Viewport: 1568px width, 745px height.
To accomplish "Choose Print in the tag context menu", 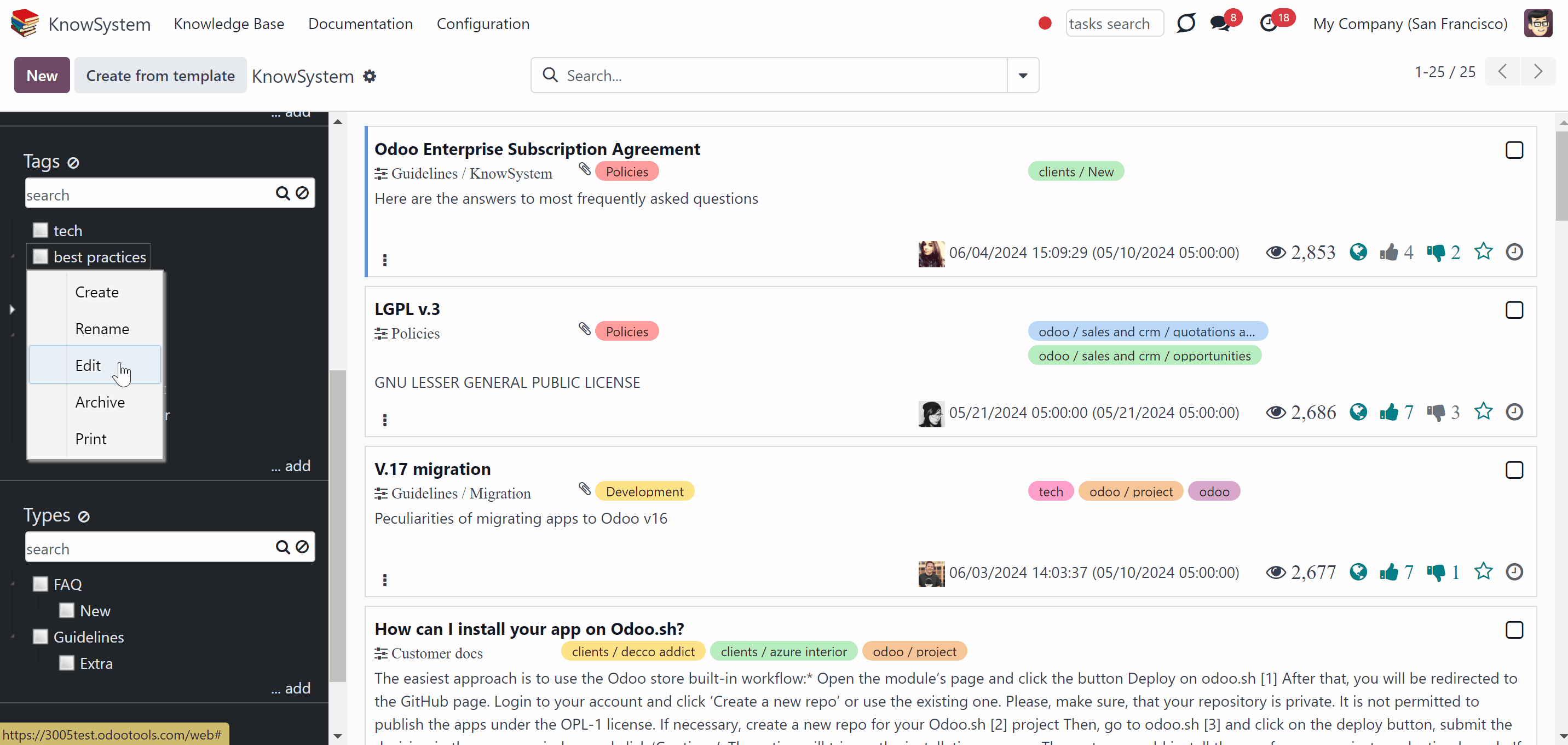I will [x=96, y=438].
